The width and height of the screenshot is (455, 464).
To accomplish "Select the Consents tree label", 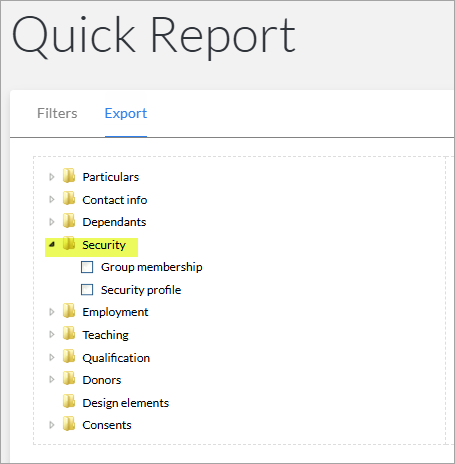I will (x=107, y=425).
